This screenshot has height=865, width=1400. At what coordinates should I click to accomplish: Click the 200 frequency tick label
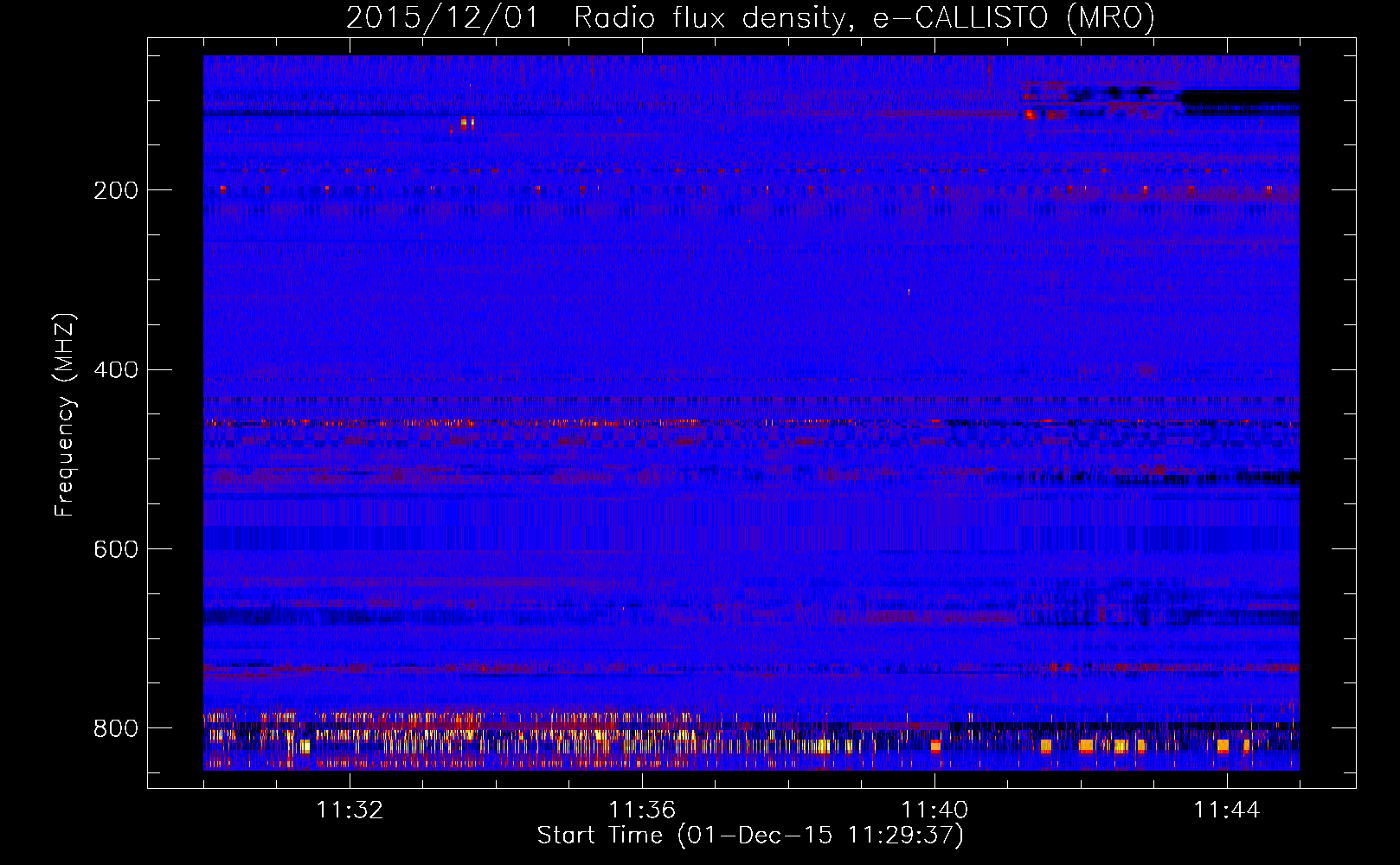tap(116, 190)
